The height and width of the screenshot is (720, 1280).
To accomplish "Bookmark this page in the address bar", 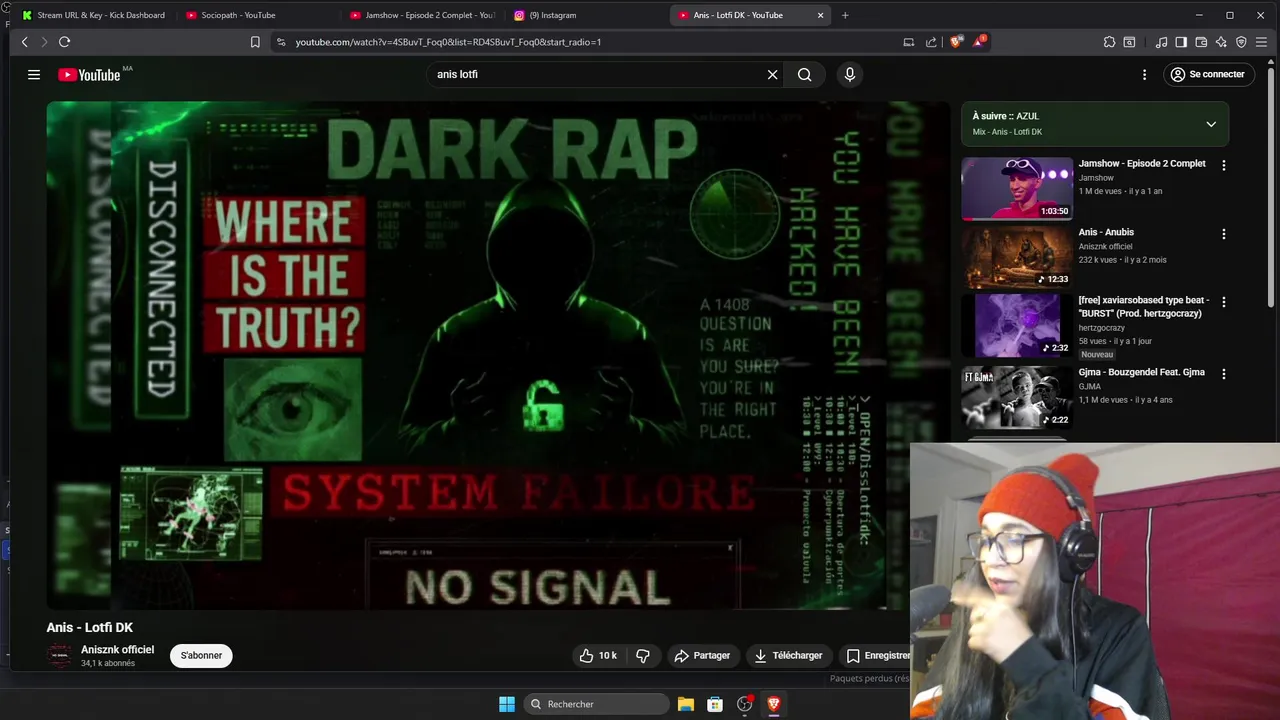I will tap(255, 42).
